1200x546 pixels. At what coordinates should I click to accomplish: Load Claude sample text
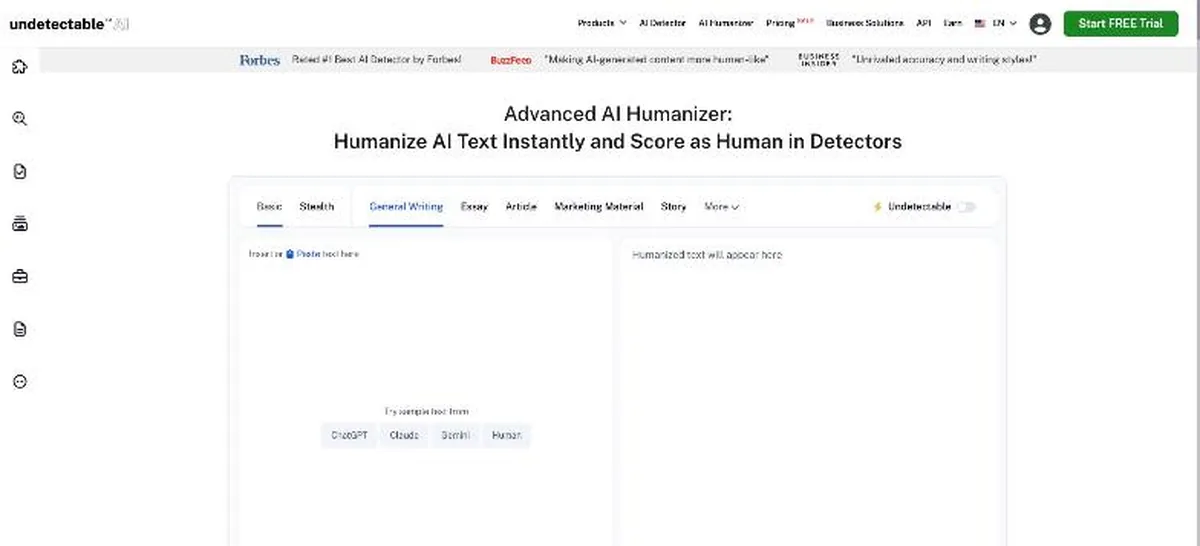click(404, 436)
